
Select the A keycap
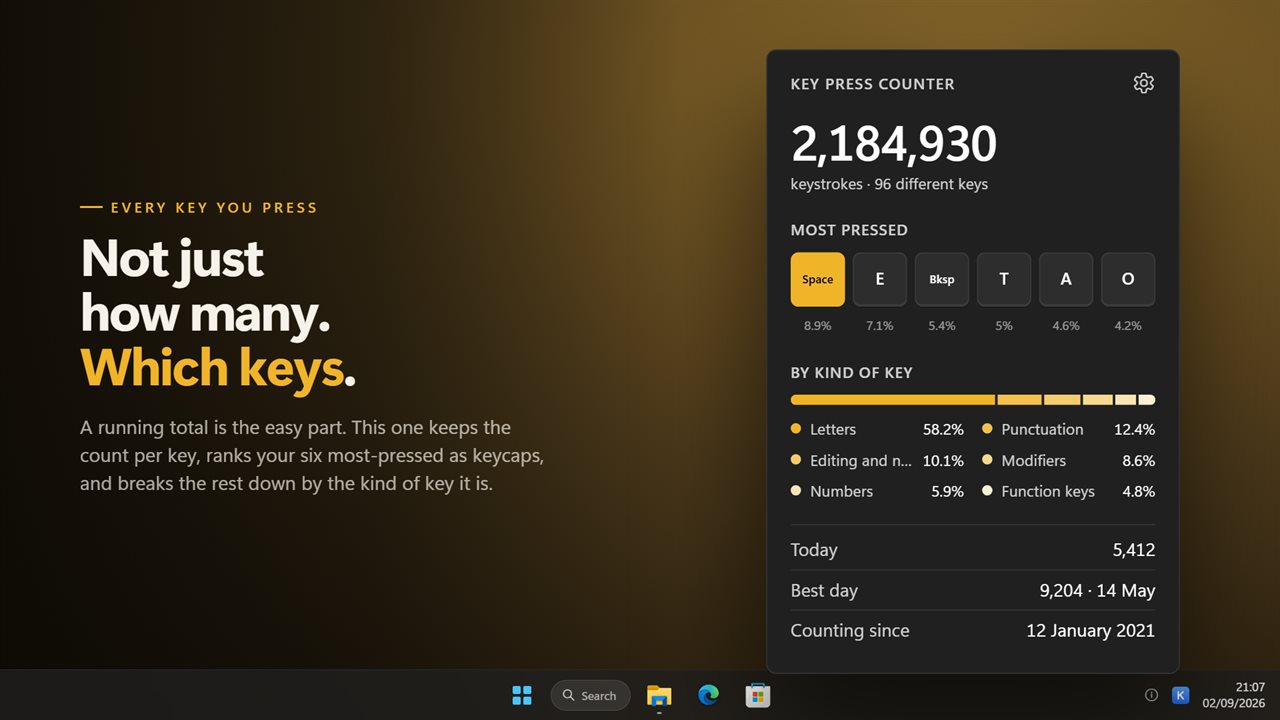pos(1066,279)
